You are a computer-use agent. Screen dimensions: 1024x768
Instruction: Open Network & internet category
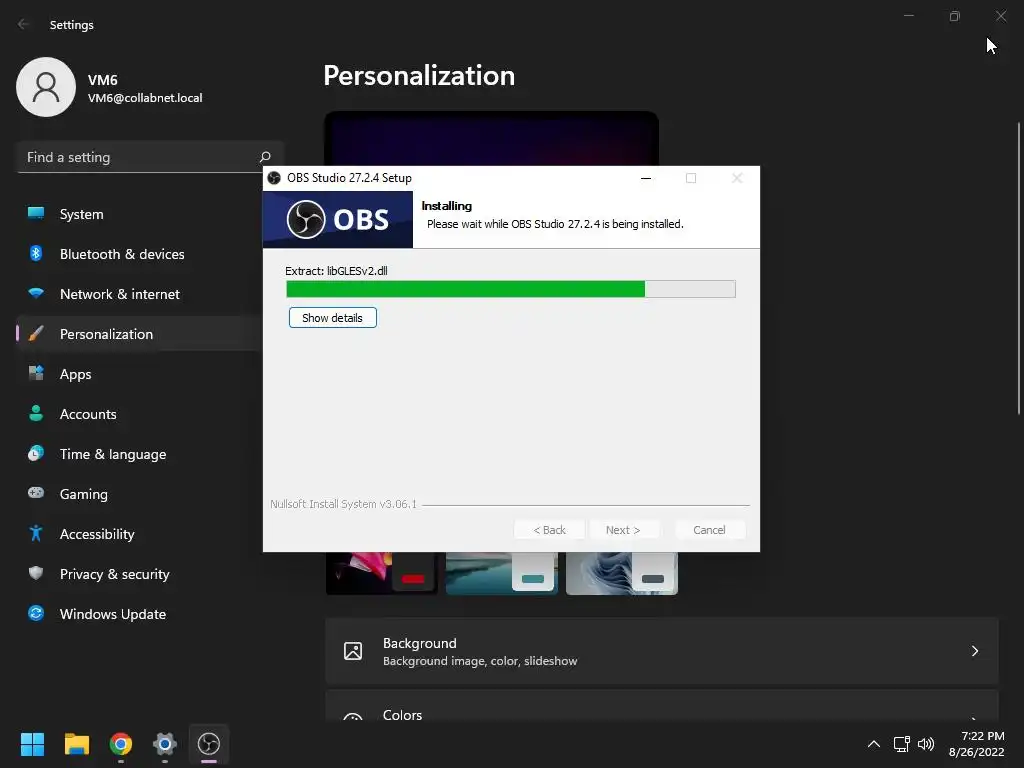click(139, 293)
